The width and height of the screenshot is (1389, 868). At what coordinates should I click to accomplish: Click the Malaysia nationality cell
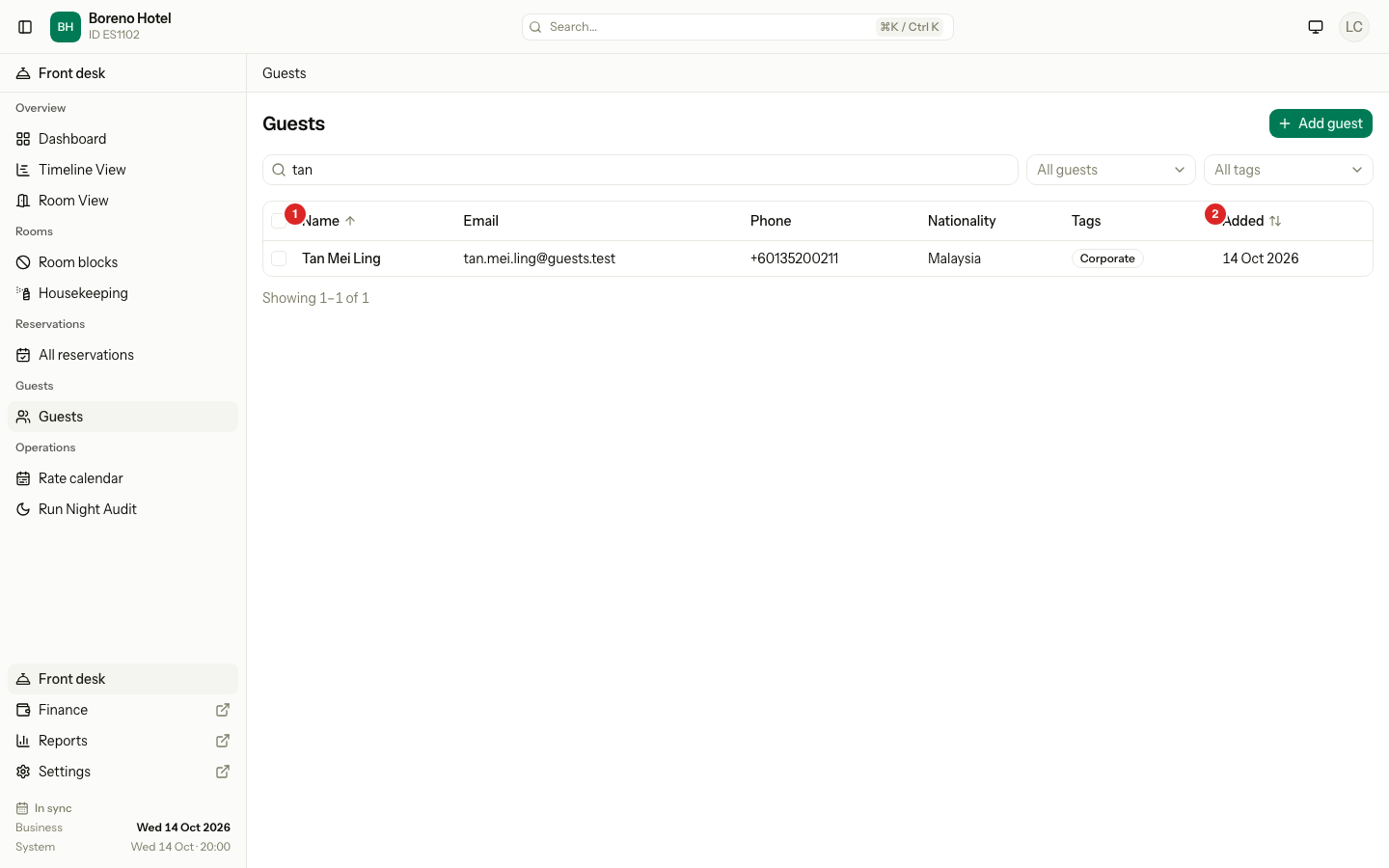[x=954, y=258]
